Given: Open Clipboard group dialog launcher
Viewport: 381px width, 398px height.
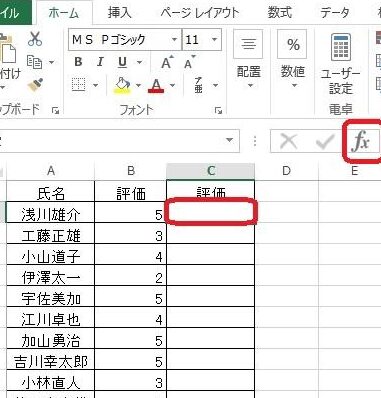Looking at the screenshot, I should [x=55, y=111].
